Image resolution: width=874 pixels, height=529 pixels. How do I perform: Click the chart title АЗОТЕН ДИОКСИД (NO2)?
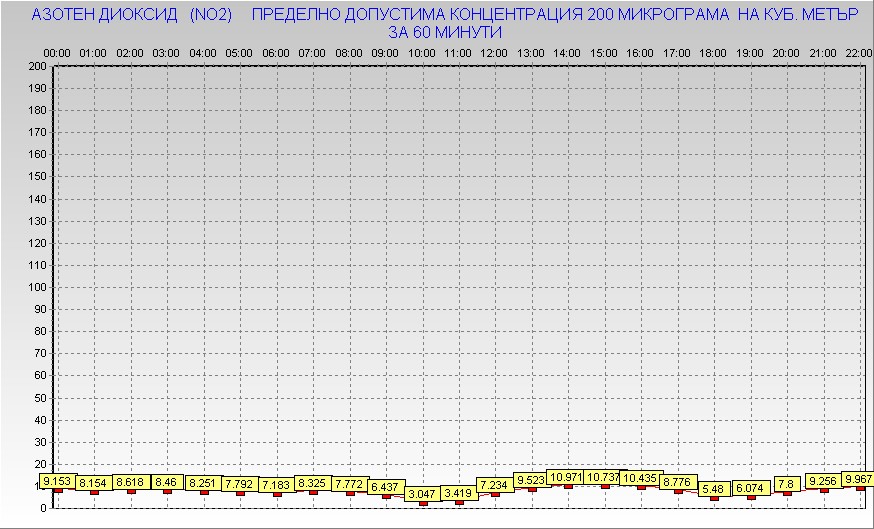point(132,16)
